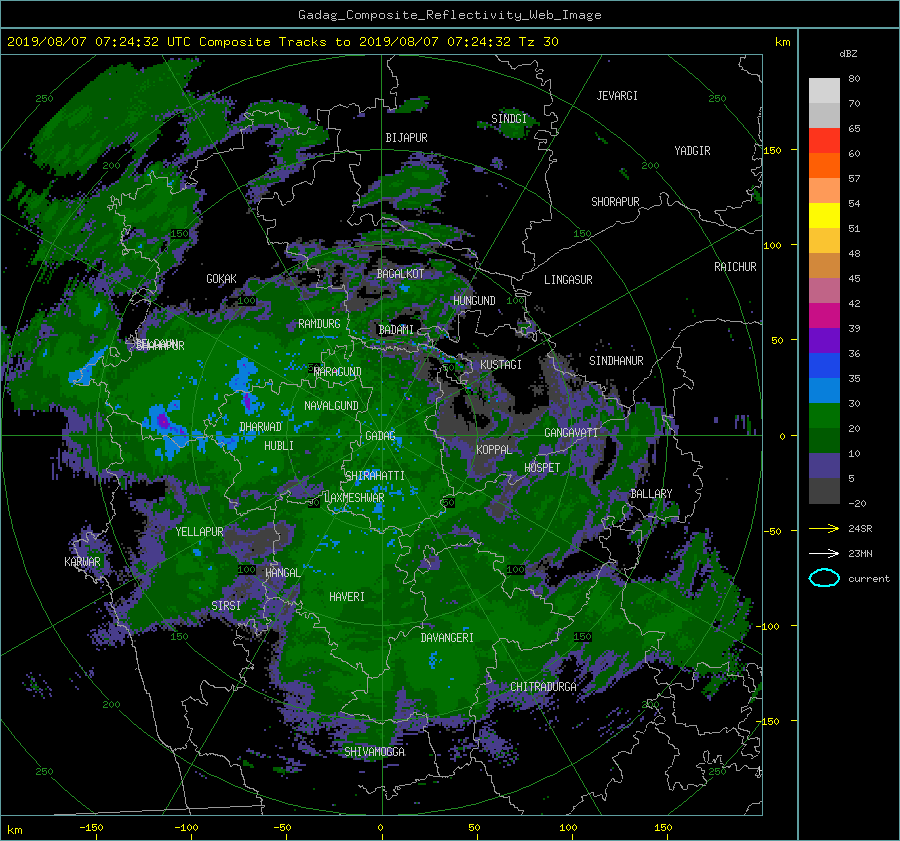Image resolution: width=900 pixels, height=841 pixels.
Task: Click the BADAMI city label
Action: 396,330
